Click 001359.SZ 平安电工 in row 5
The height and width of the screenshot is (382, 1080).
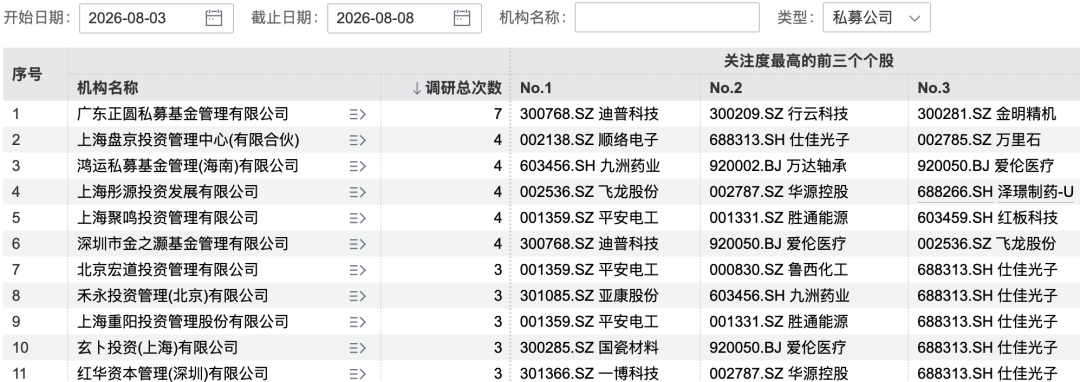tap(589, 218)
